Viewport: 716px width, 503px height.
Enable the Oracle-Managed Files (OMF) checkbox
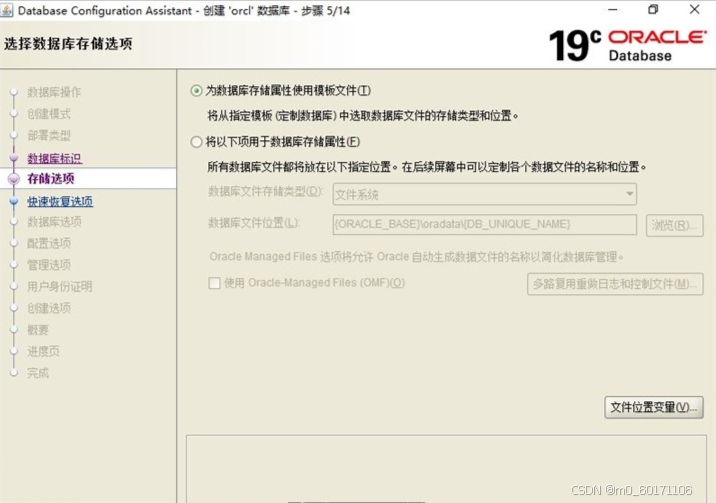coord(214,283)
